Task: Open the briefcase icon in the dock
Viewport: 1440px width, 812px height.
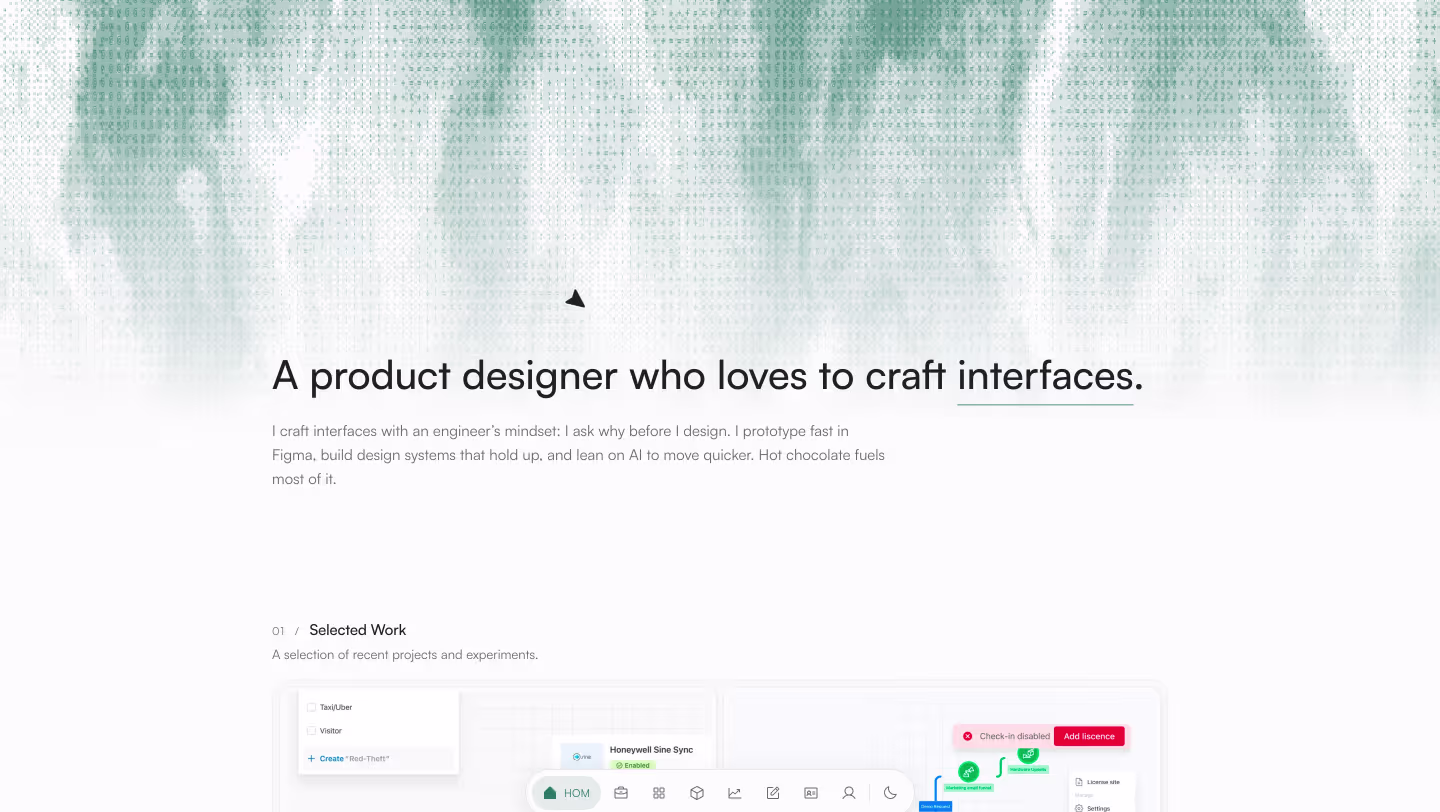Action: 621,793
